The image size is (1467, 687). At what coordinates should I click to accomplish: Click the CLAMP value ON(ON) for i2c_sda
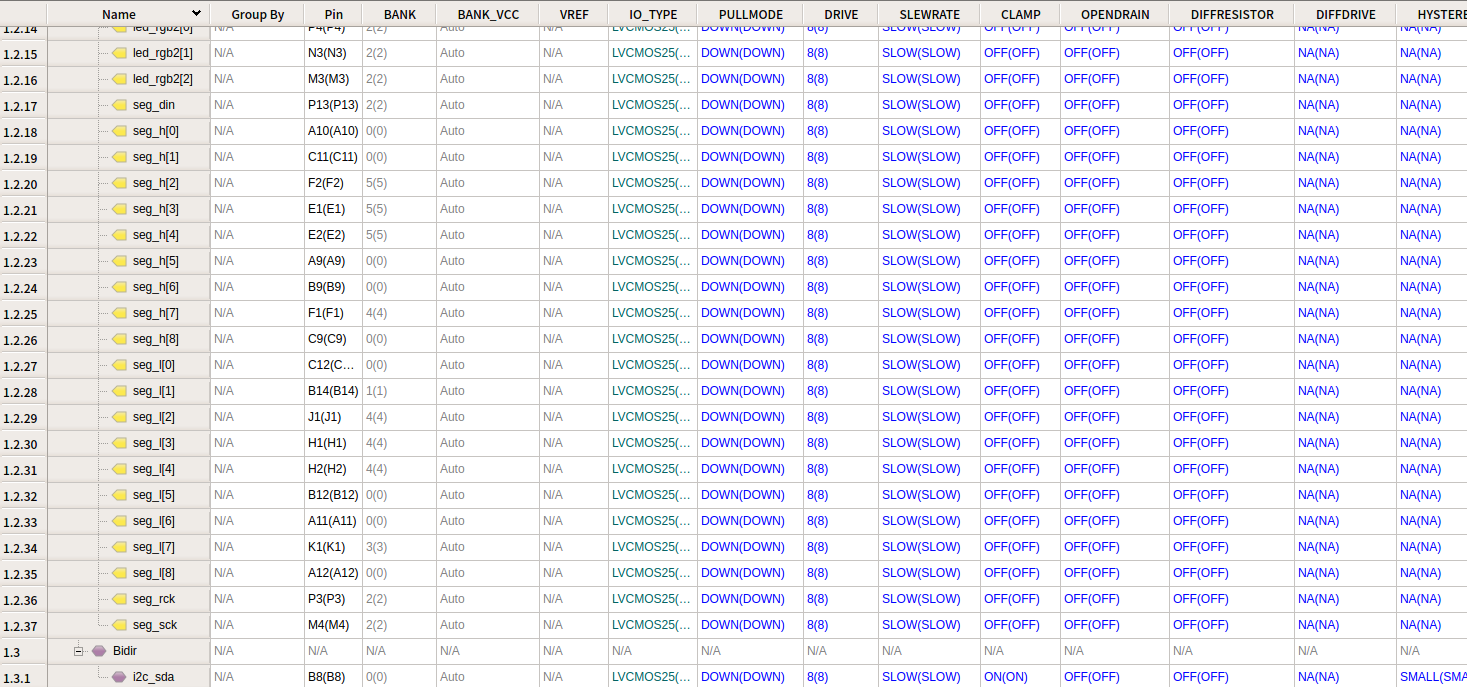(1007, 677)
